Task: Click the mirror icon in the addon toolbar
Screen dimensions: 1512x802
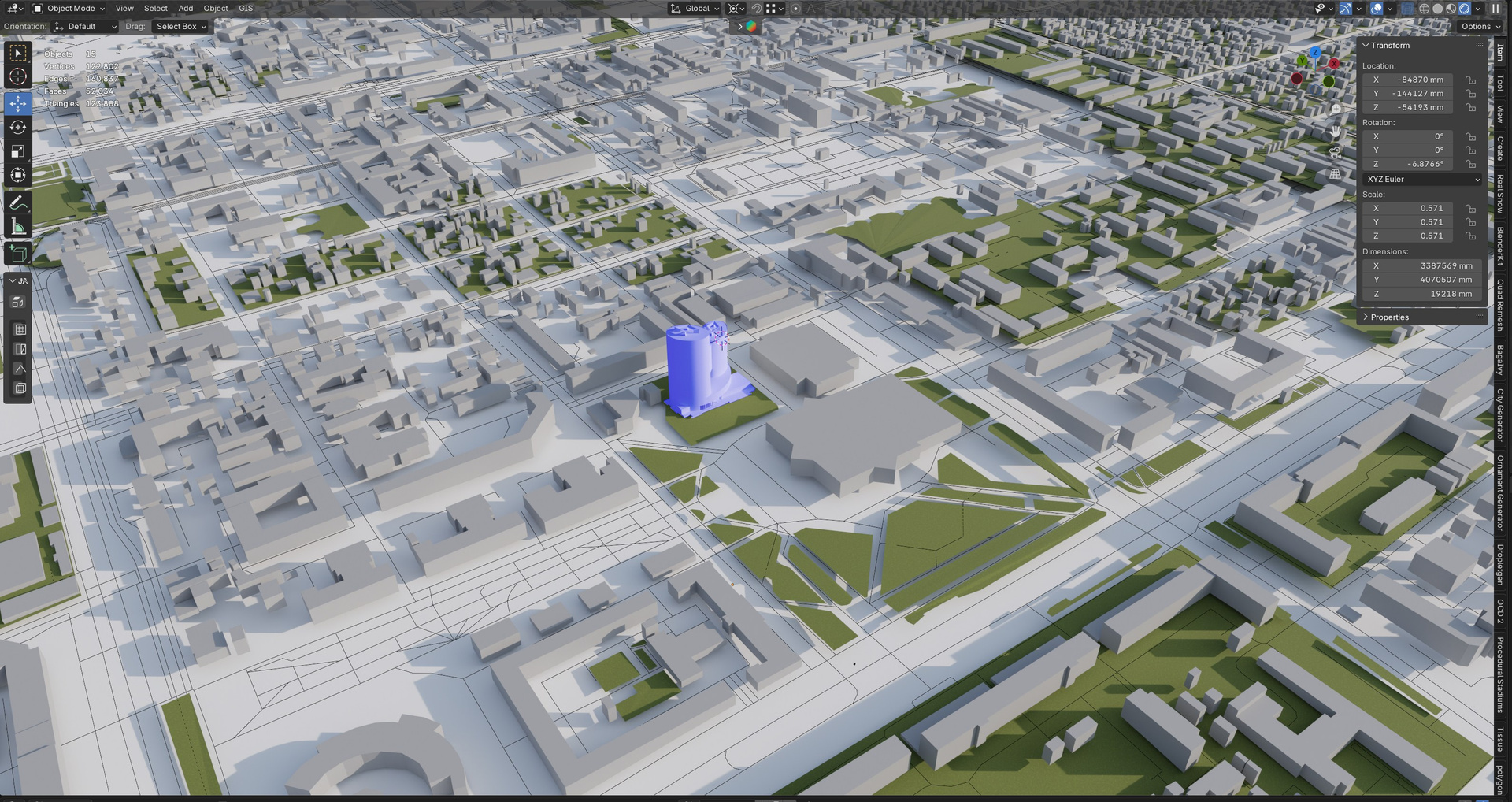Action: coord(20,349)
